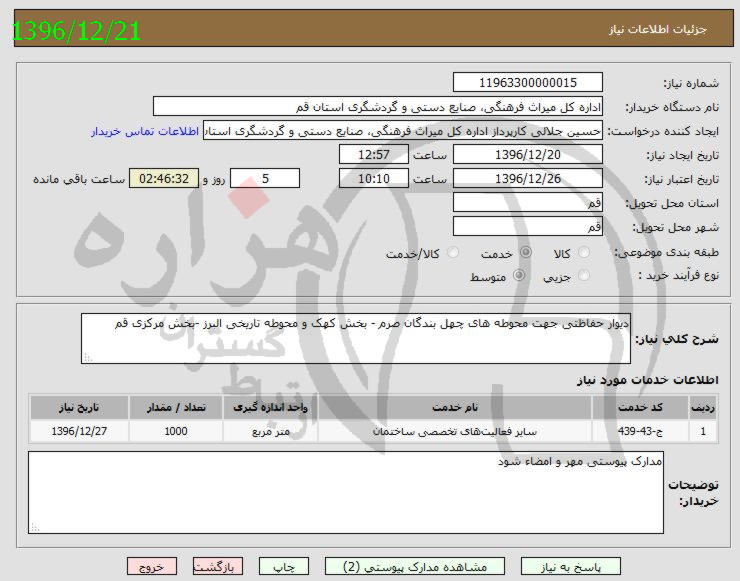
Task: Click the توضیحات خریدار text area
Action: pos(346,493)
